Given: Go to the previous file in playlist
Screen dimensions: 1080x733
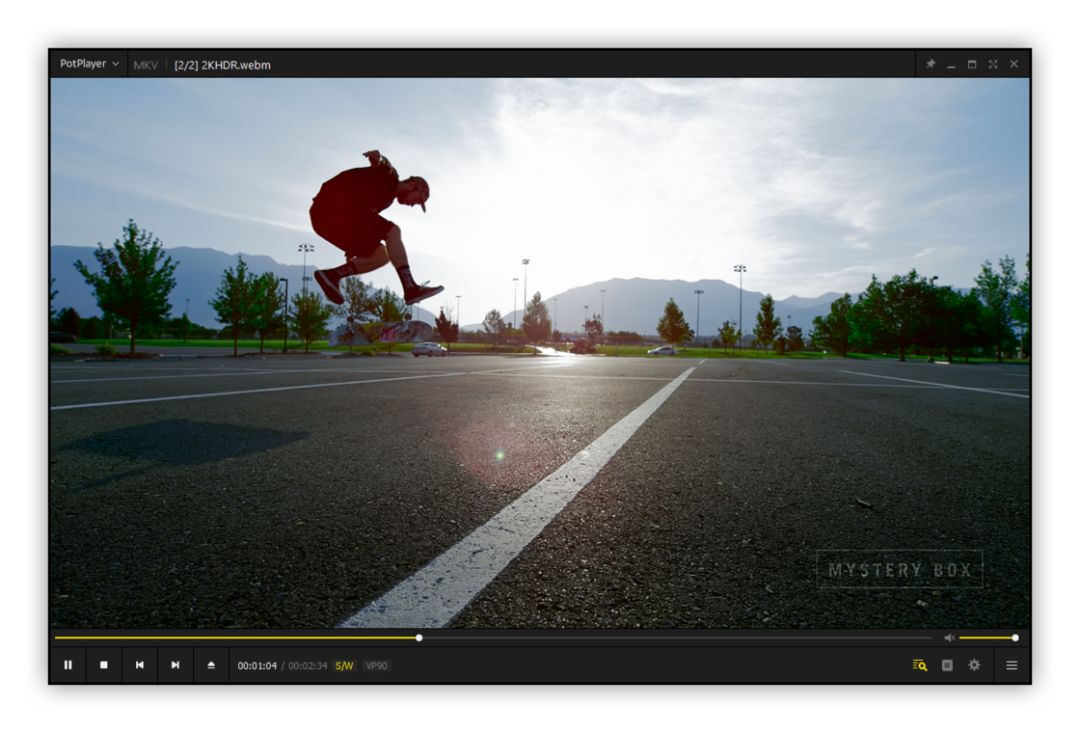Looking at the screenshot, I should click(140, 665).
